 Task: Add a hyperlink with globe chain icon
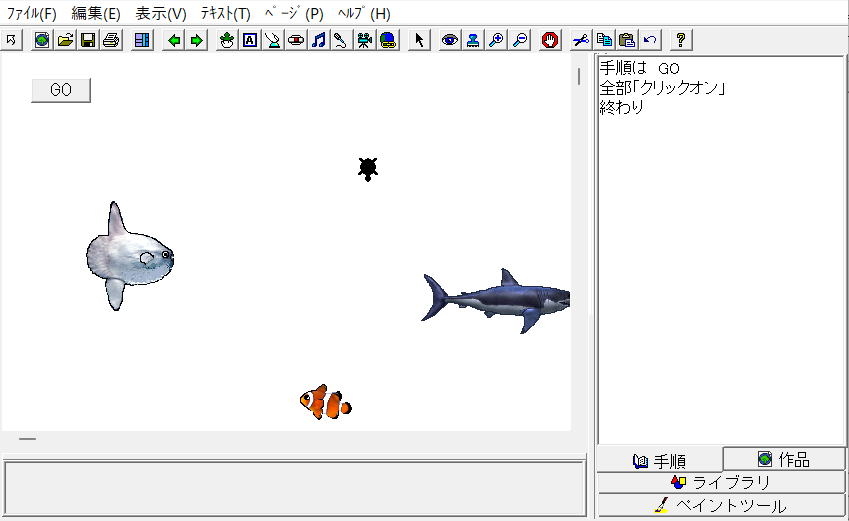click(388, 40)
